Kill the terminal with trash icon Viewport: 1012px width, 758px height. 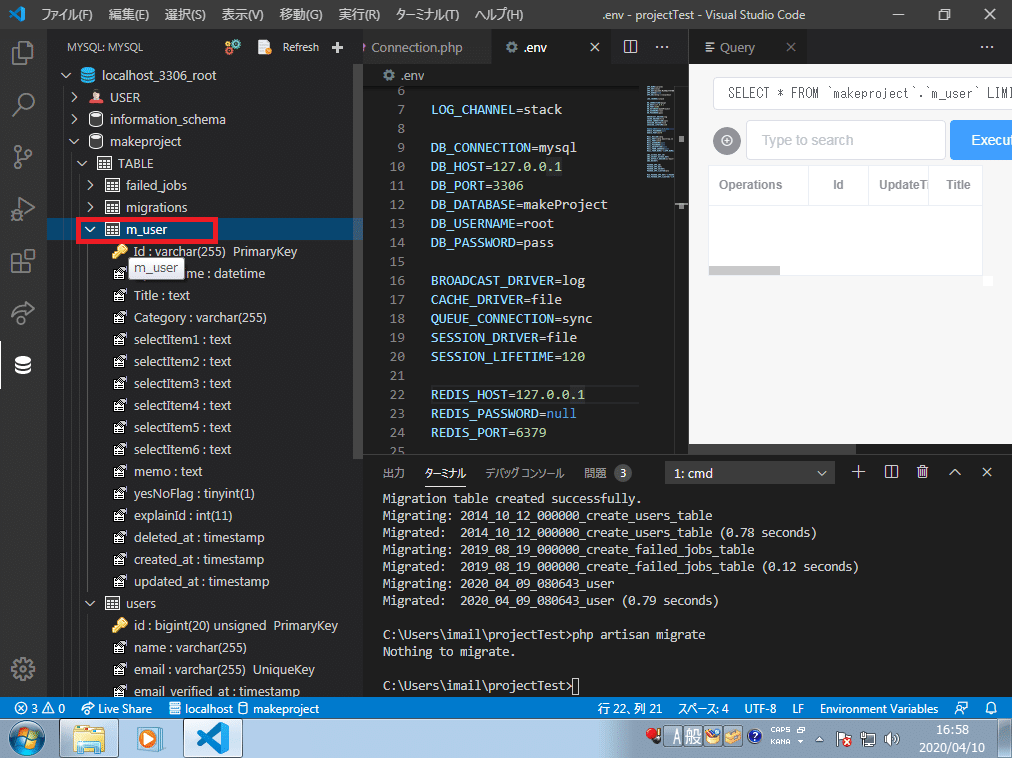923,473
